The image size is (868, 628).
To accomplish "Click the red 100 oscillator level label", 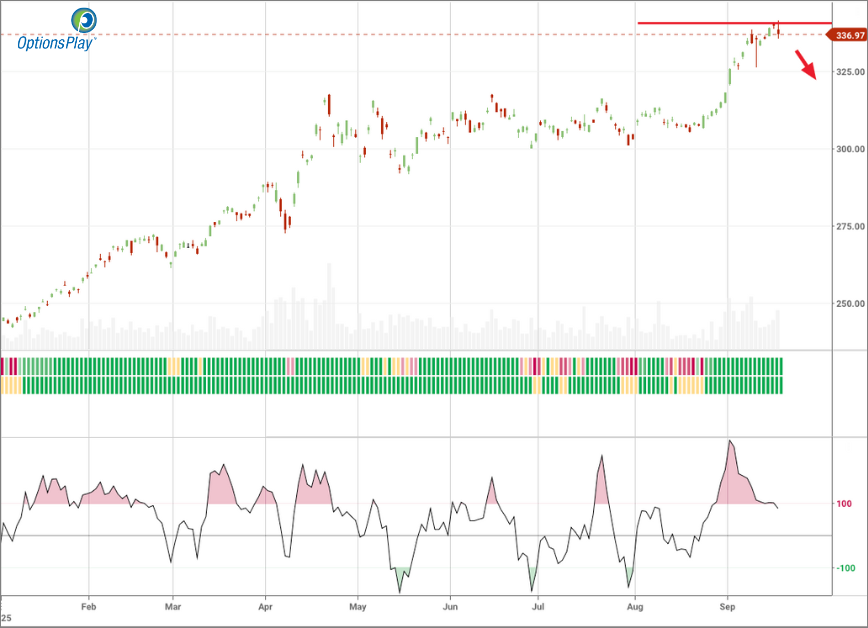I will (845, 504).
